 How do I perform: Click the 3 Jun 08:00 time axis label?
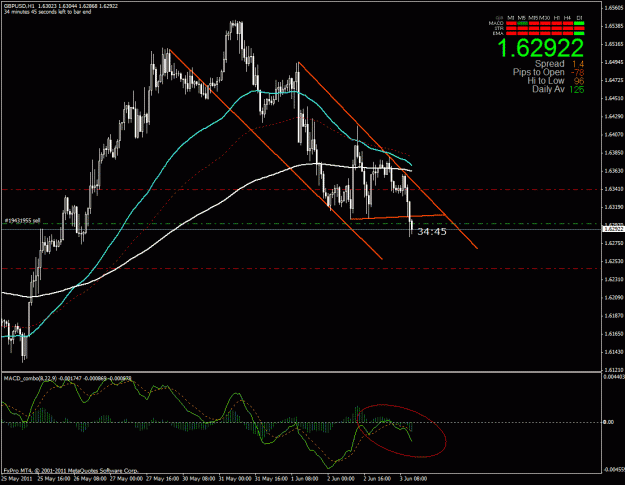pyautogui.click(x=413, y=478)
